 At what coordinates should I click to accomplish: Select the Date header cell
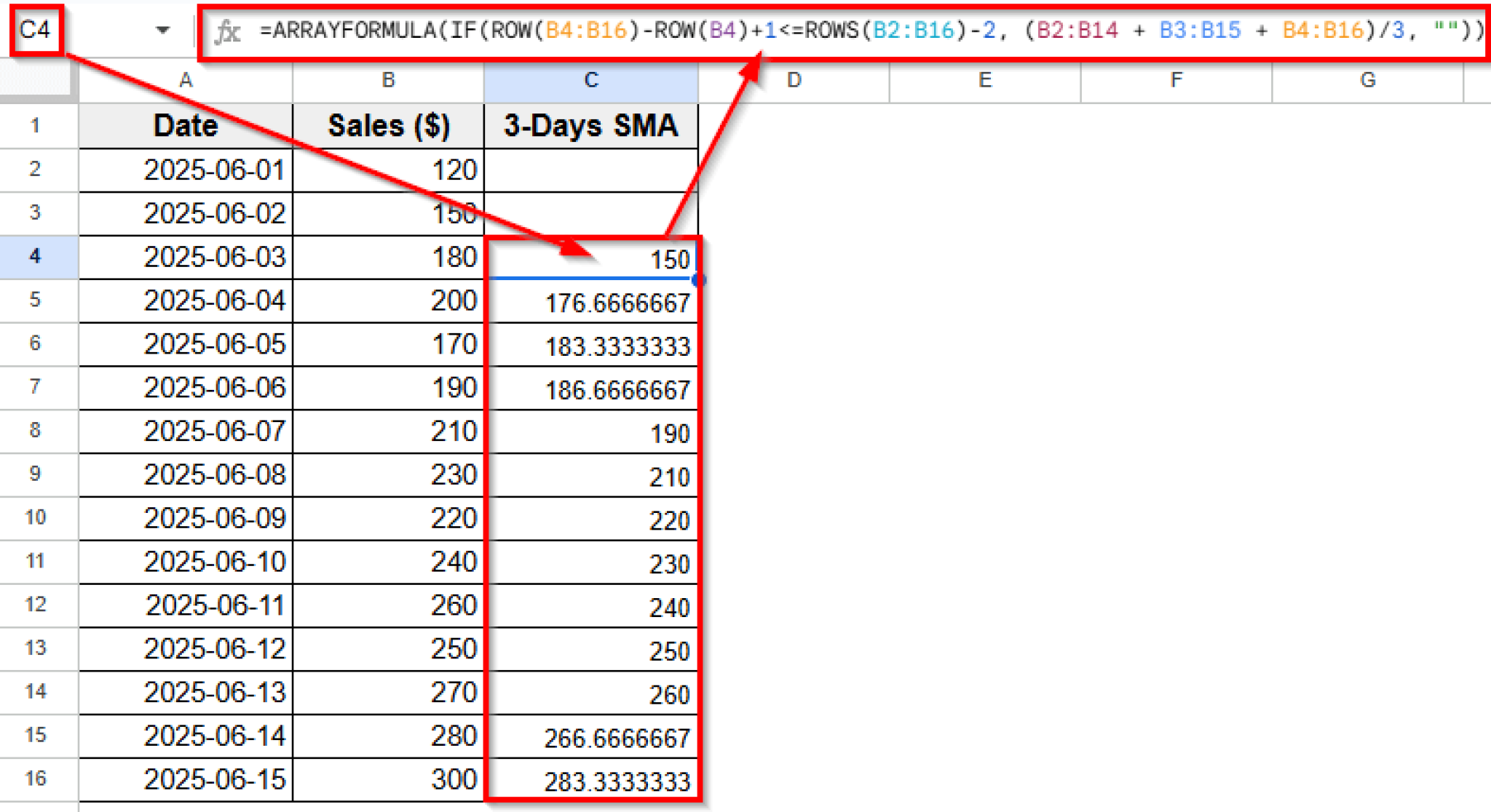click(186, 125)
